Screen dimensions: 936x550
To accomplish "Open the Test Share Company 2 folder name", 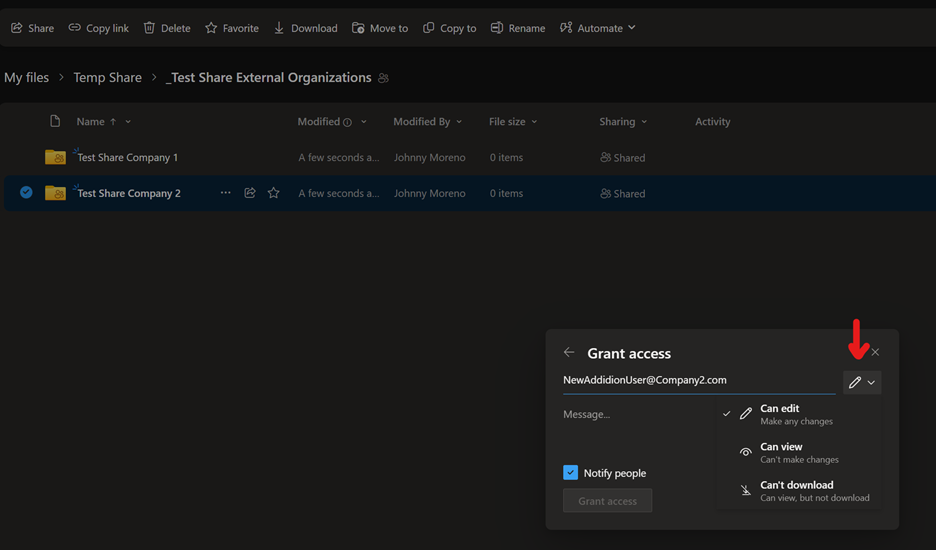I will click(129, 193).
